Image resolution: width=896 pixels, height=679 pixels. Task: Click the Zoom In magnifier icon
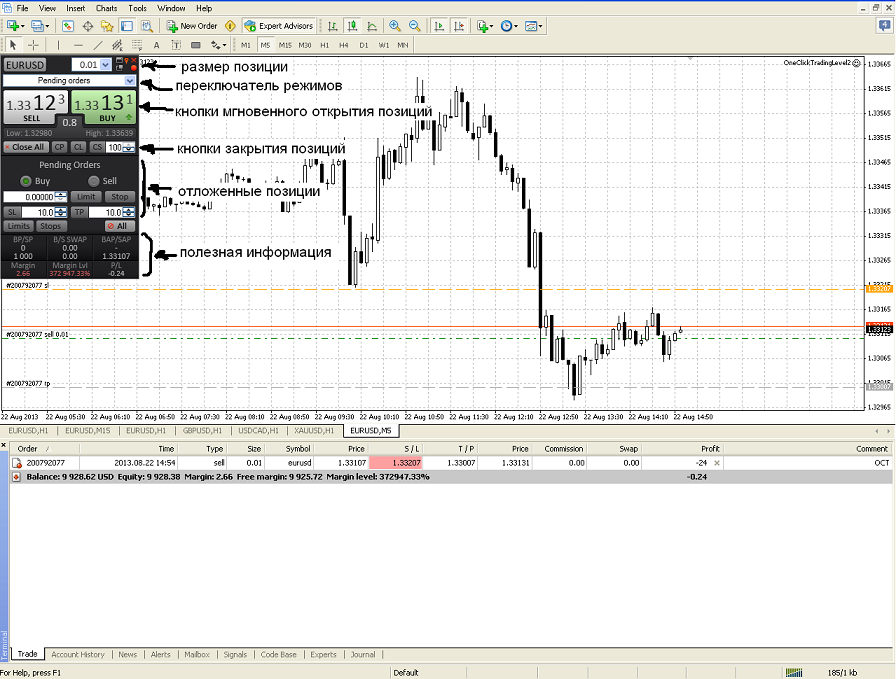tap(396, 26)
